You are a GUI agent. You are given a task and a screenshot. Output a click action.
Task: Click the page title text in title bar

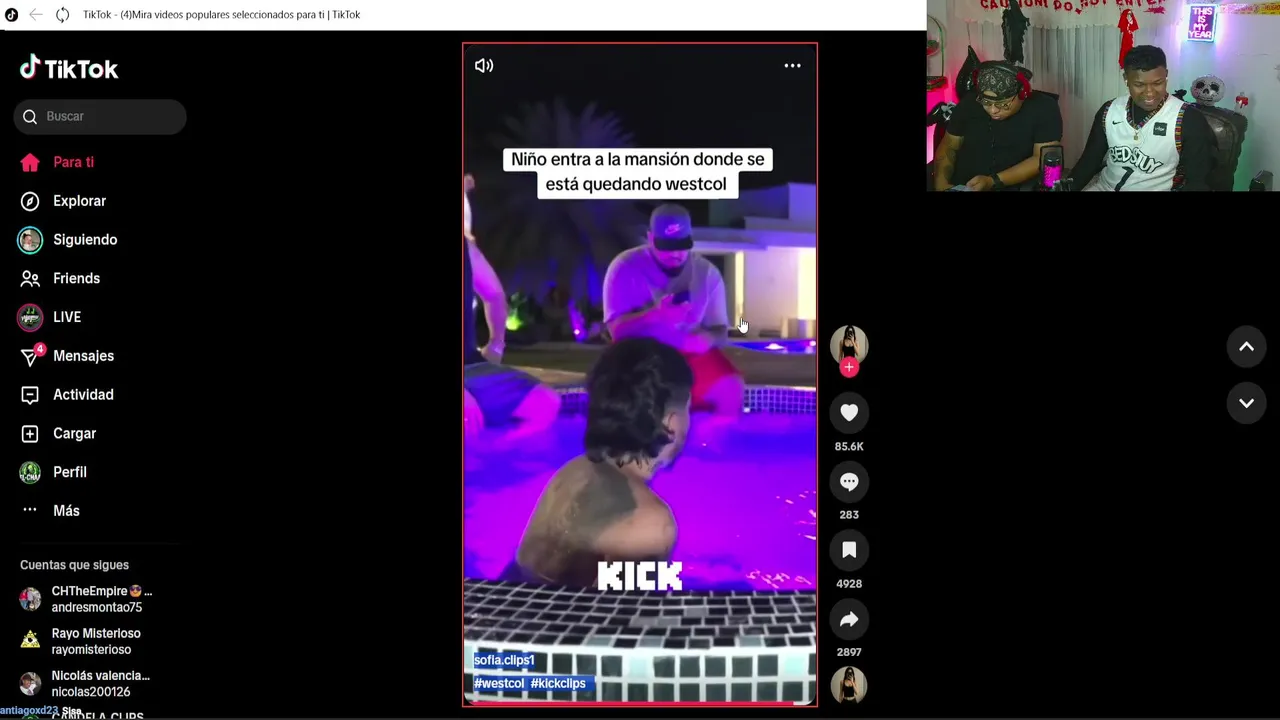pos(222,15)
